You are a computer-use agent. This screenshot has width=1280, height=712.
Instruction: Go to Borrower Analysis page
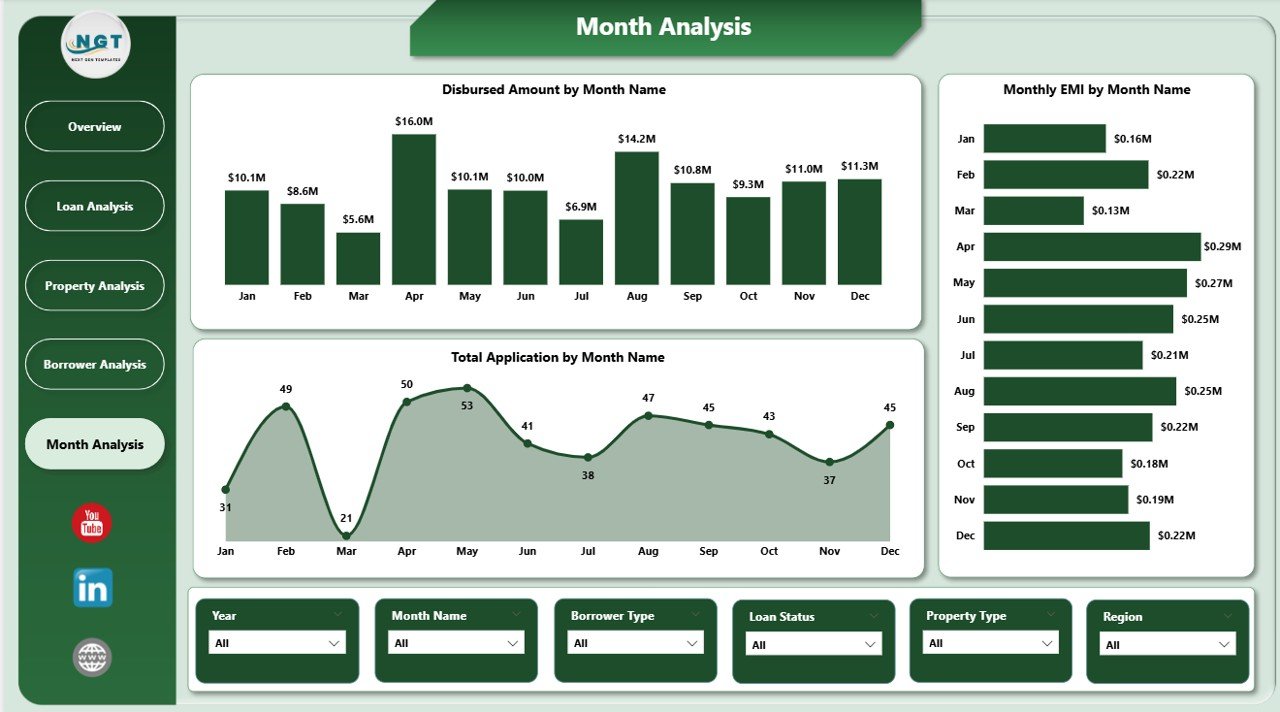(94, 364)
